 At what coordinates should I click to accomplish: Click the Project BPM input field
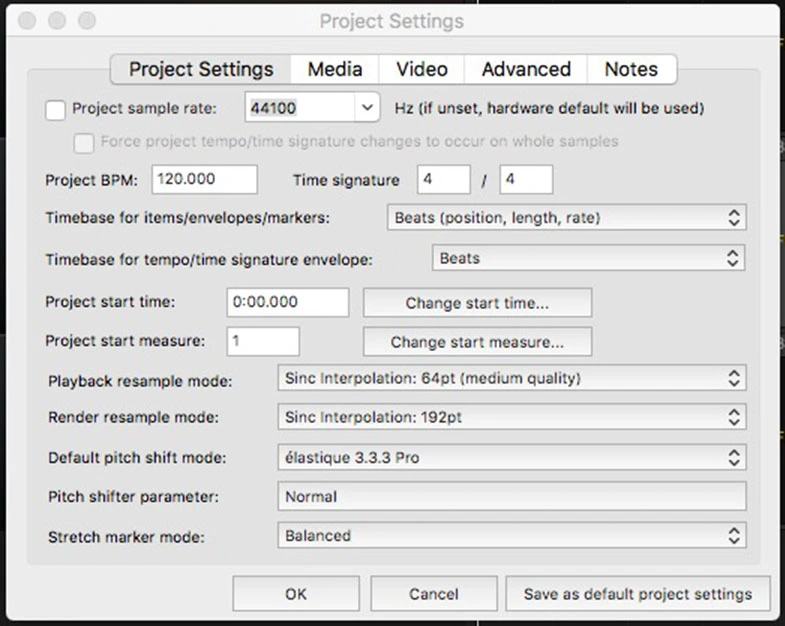[x=205, y=180]
